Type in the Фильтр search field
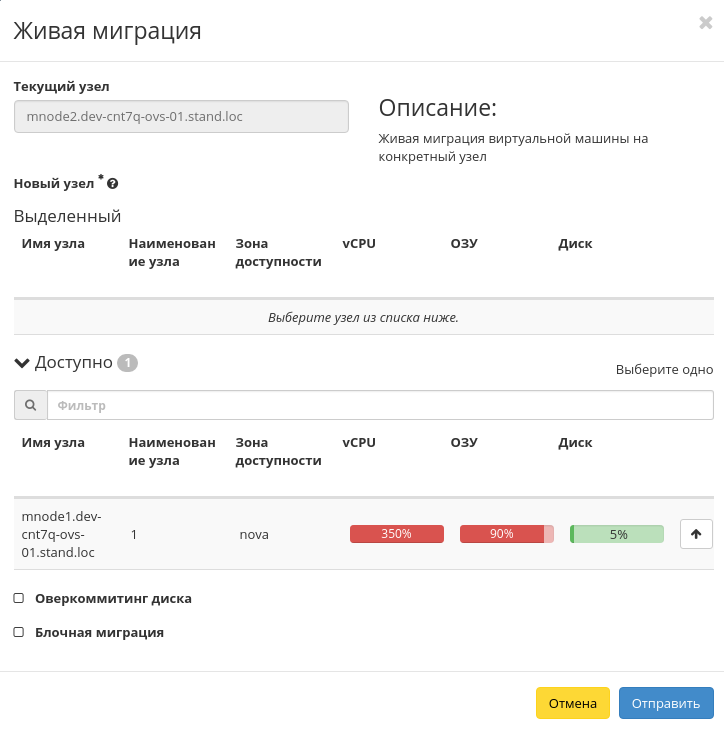 (x=380, y=405)
